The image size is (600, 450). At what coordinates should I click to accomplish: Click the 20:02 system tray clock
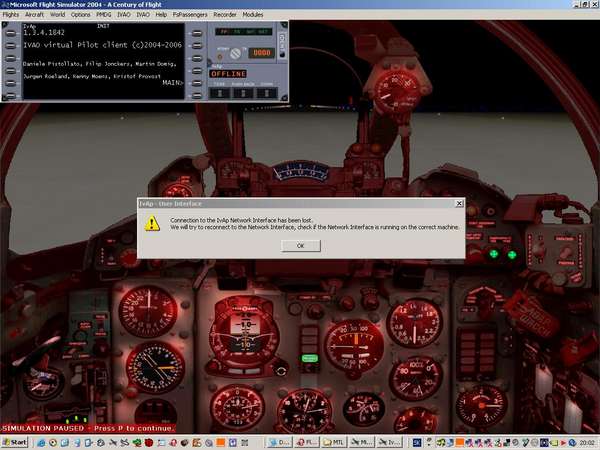pyautogui.click(x=587, y=443)
